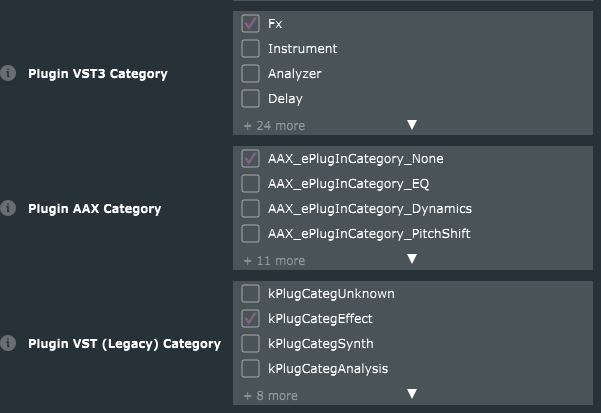Enable kPlugCategSynth checkbox
601x413 pixels.
(250, 343)
